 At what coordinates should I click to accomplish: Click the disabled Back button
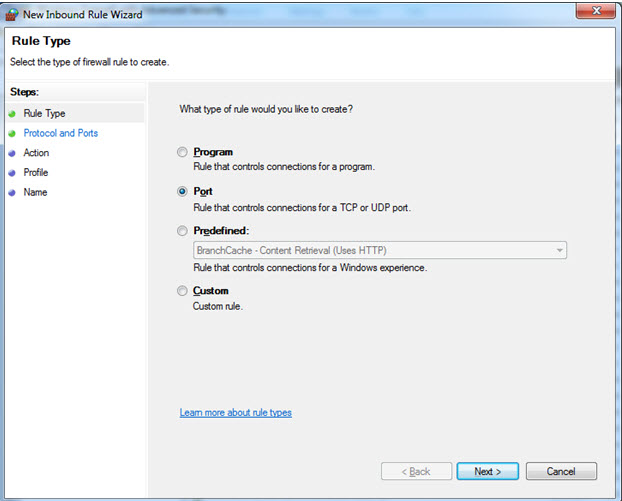point(417,471)
